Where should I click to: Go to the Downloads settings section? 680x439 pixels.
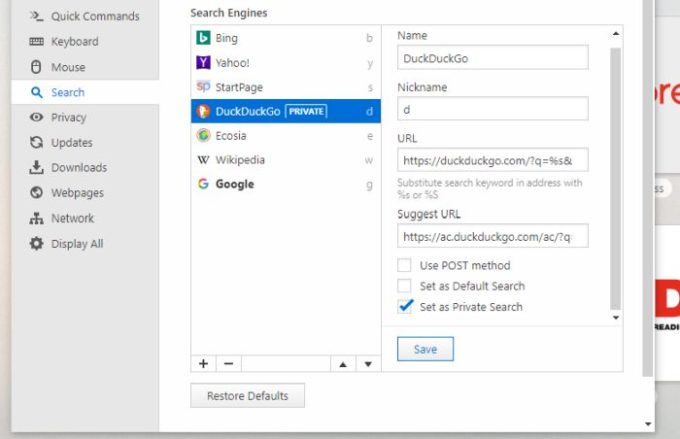[78, 167]
